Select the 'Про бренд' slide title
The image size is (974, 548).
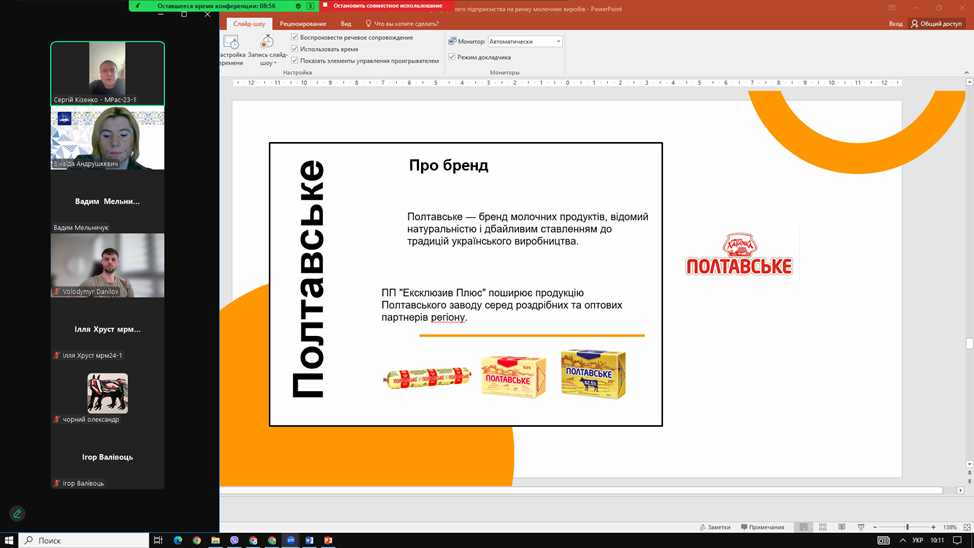tap(448, 165)
